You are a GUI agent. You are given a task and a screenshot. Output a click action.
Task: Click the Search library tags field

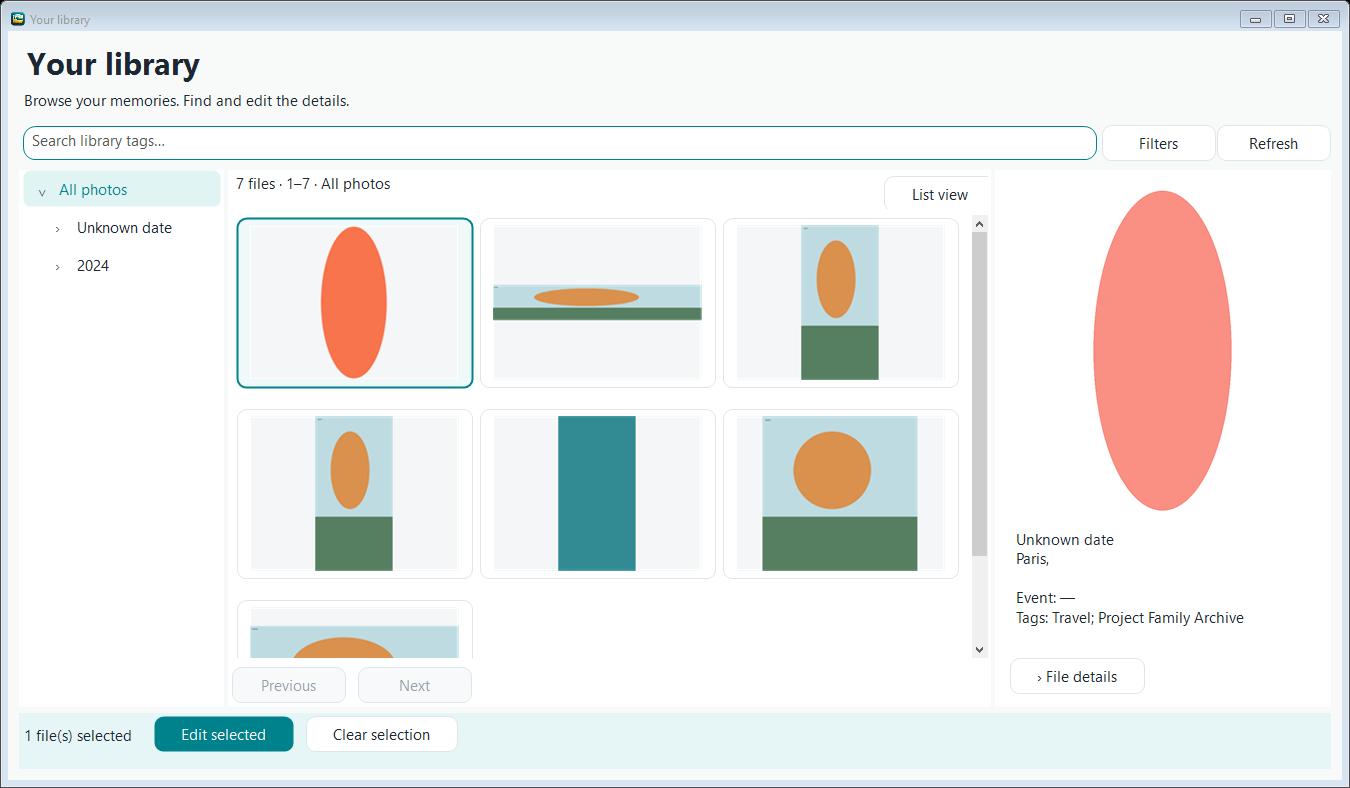(x=560, y=143)
